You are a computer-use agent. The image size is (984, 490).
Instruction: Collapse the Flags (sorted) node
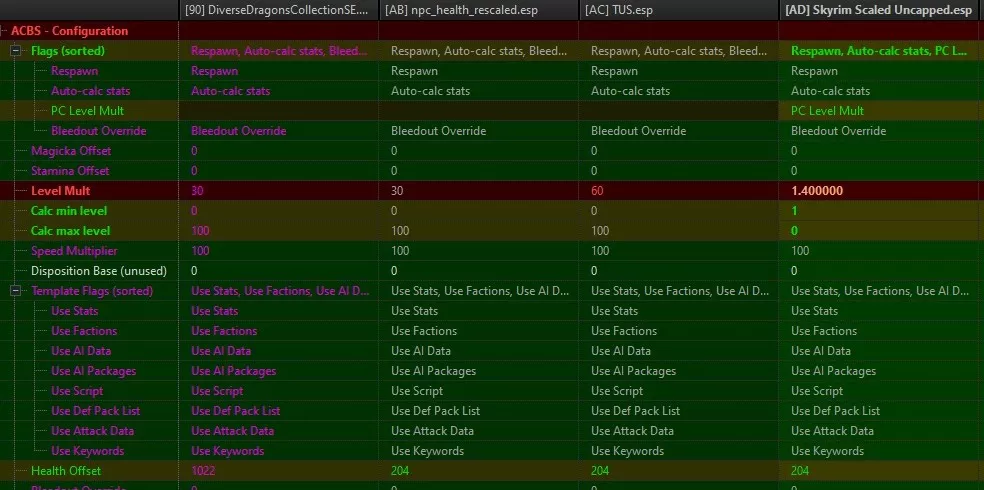[x=16, y=51]
